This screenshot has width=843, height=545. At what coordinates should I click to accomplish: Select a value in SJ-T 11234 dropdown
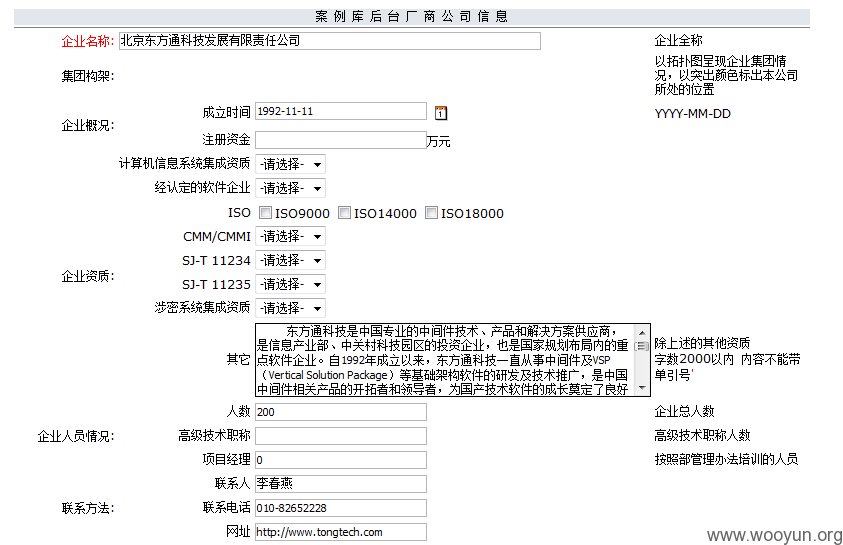[290, 261]
